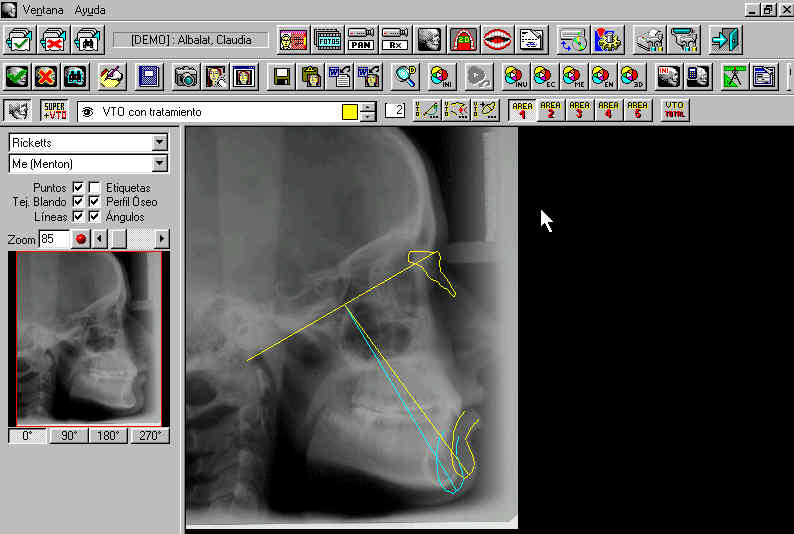Open the RX radiograph module

395,39
